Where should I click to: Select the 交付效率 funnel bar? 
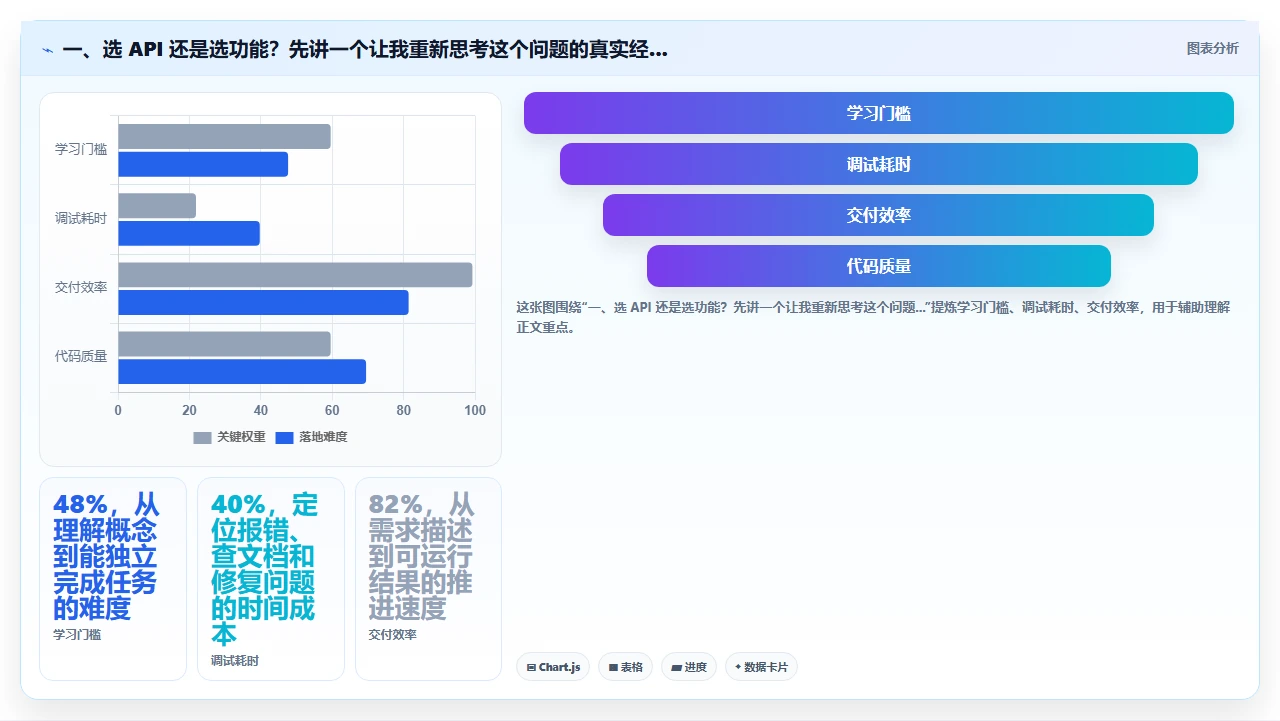click(x=879, y=215)
